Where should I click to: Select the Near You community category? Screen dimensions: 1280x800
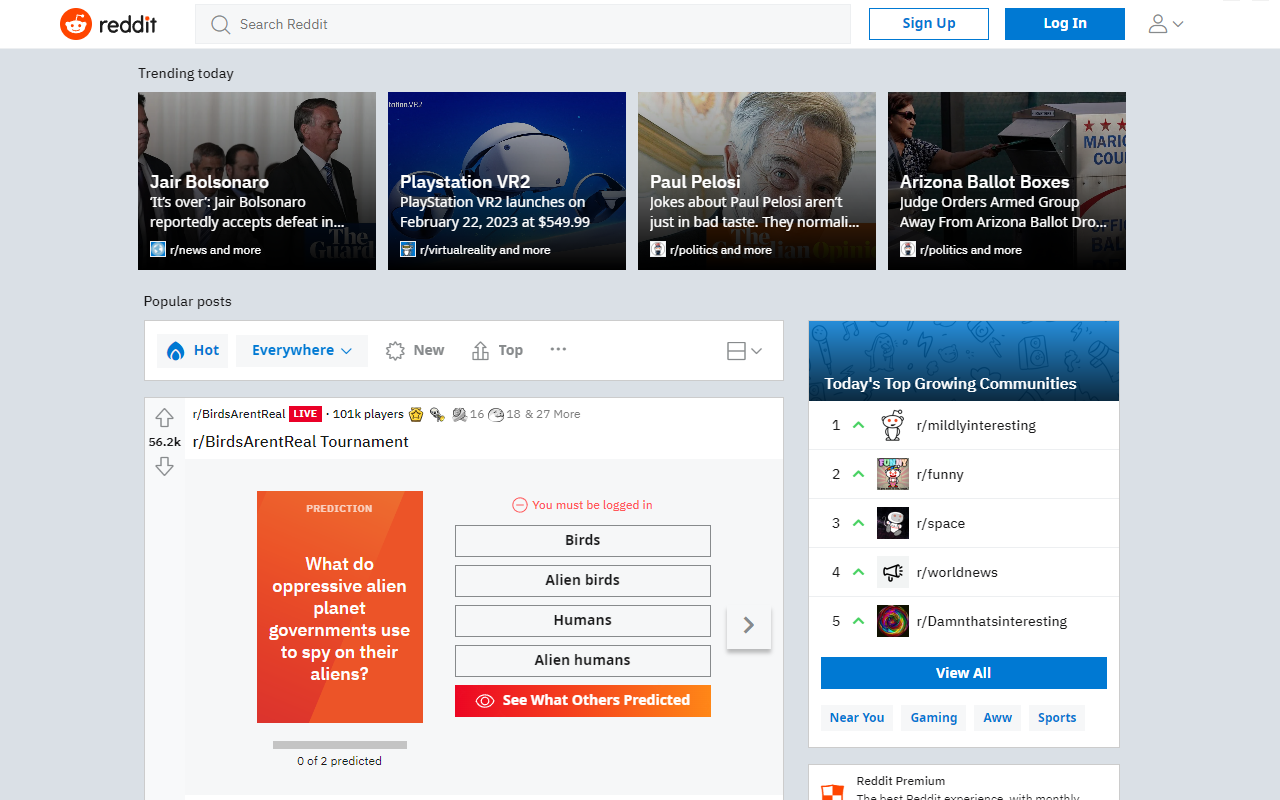coord(857,718)
